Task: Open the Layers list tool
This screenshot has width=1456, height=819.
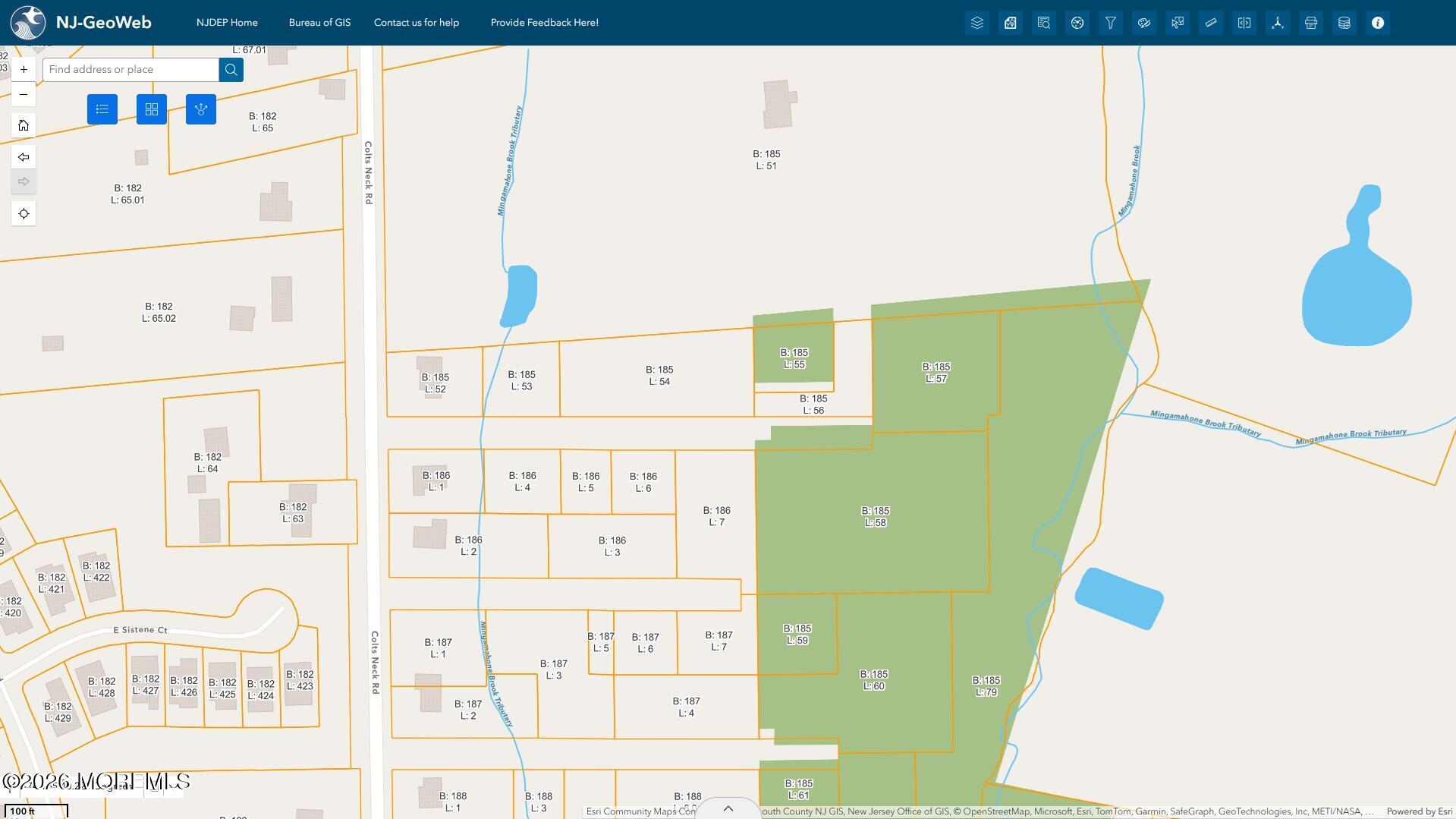Action: (977, 23)
